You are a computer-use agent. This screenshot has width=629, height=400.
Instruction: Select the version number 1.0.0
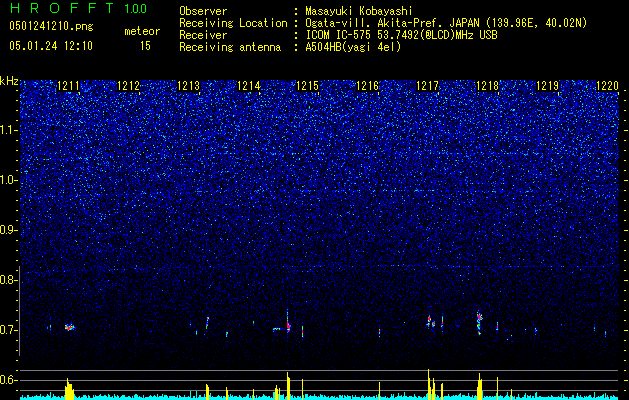pyautogui.click(x=135, y=9)
